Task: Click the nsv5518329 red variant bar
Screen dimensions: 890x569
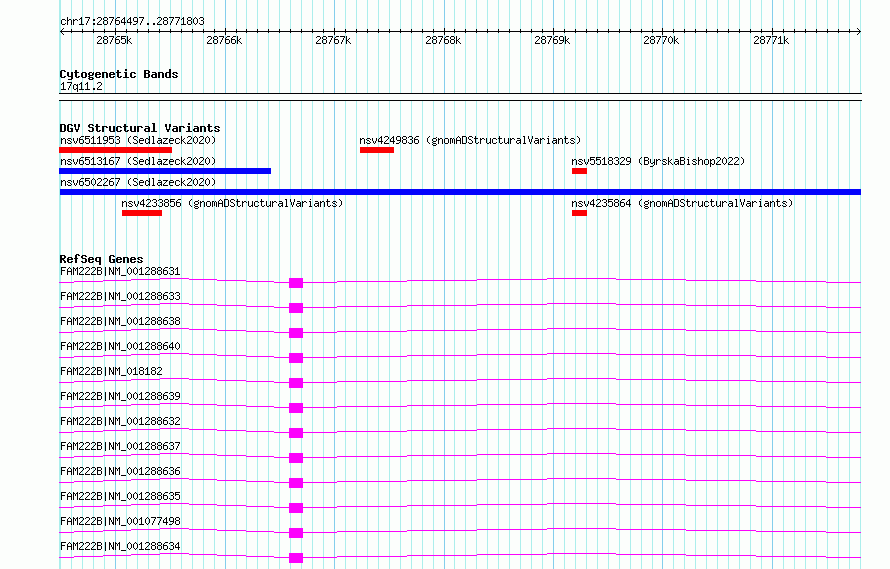Action: [580, 171]
